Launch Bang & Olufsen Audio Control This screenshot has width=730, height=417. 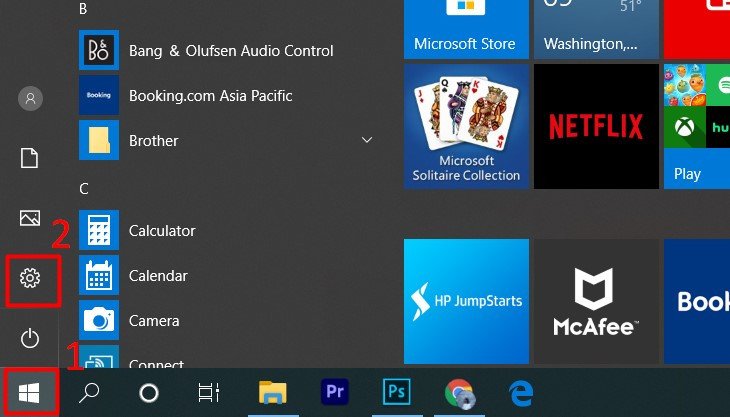[231, 50]
